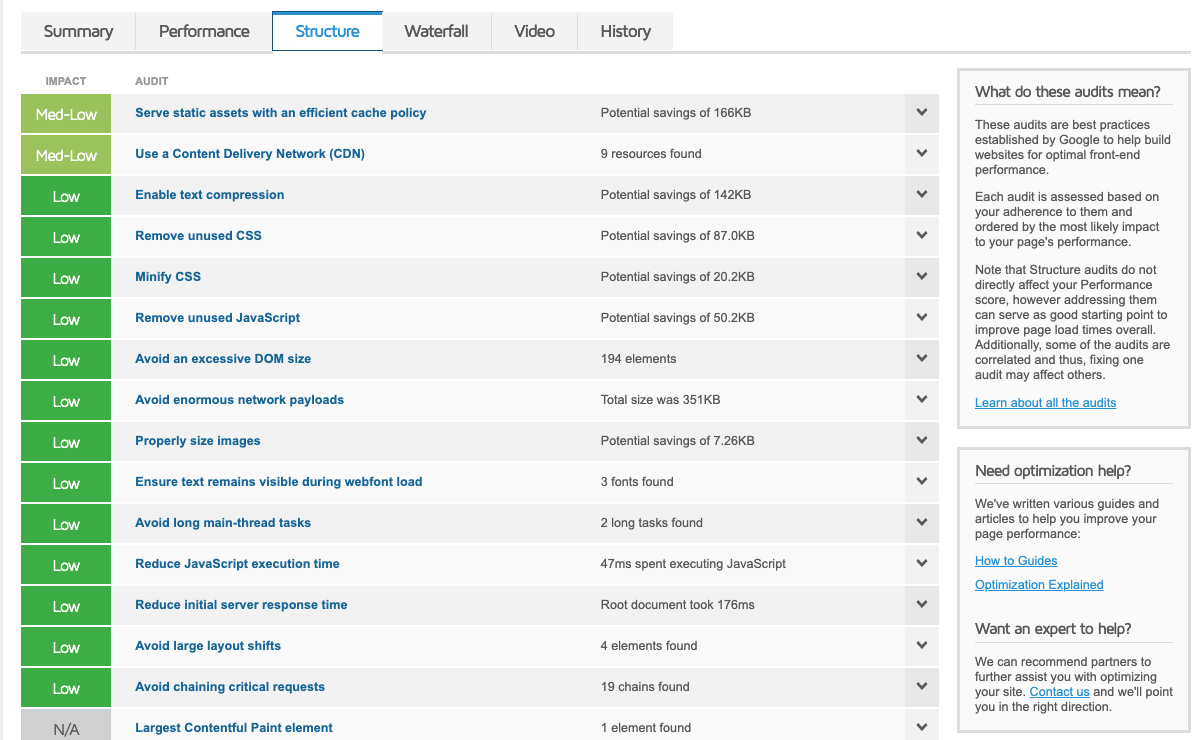This screenshot has height=740, width=1201.
Task: Open 'Avoid enormous network payloads' audit title
Action: [240, 400]
